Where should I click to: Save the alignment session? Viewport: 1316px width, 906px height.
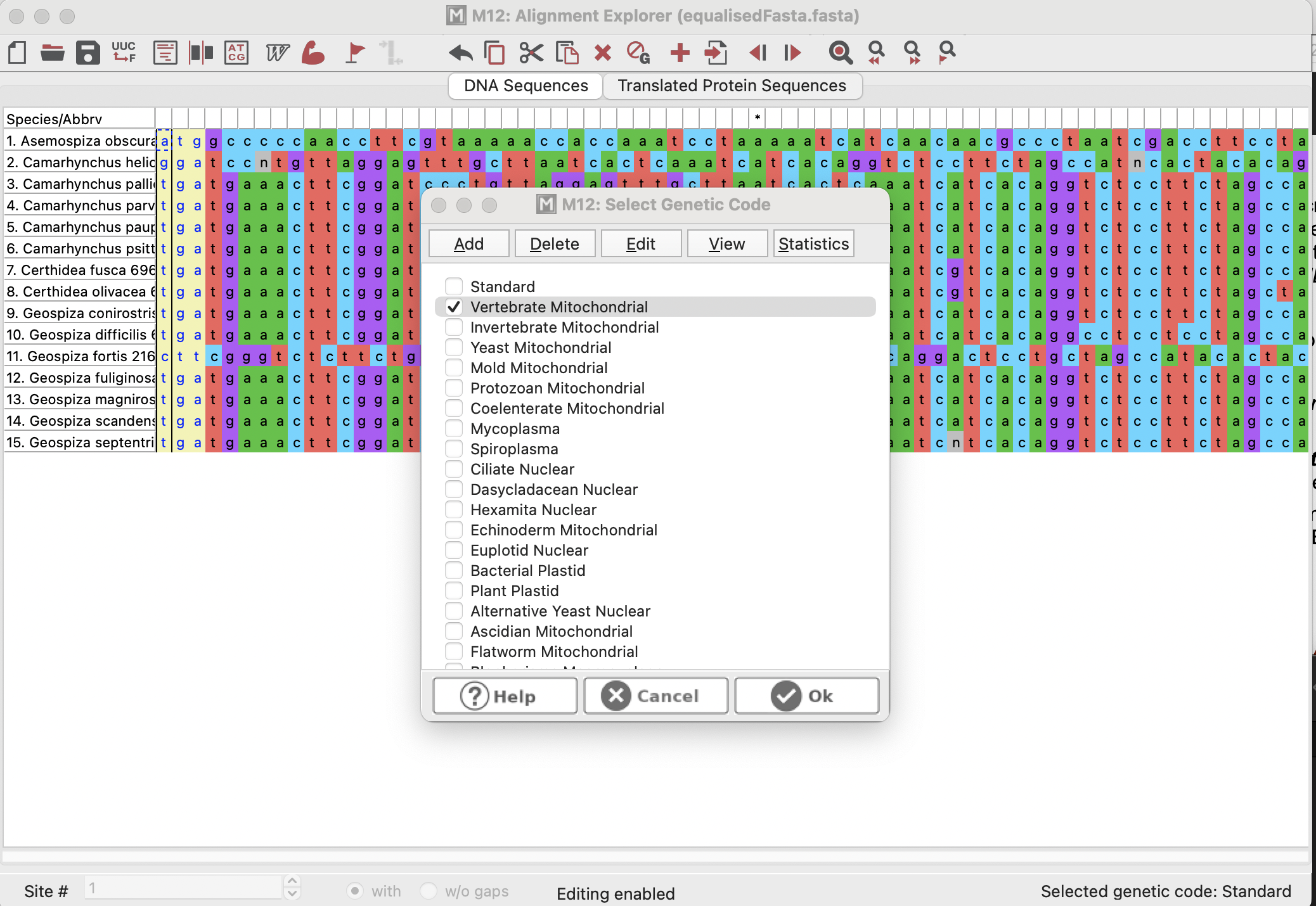coord(88,53)
